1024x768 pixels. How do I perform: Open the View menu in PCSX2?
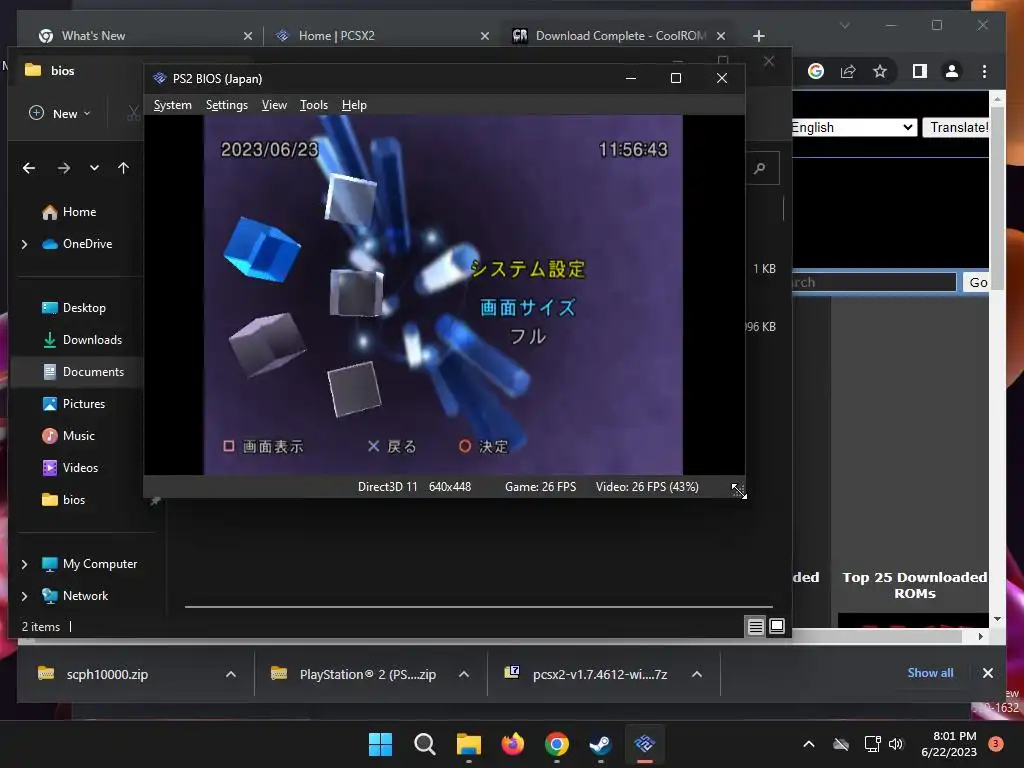coord(274,105)
